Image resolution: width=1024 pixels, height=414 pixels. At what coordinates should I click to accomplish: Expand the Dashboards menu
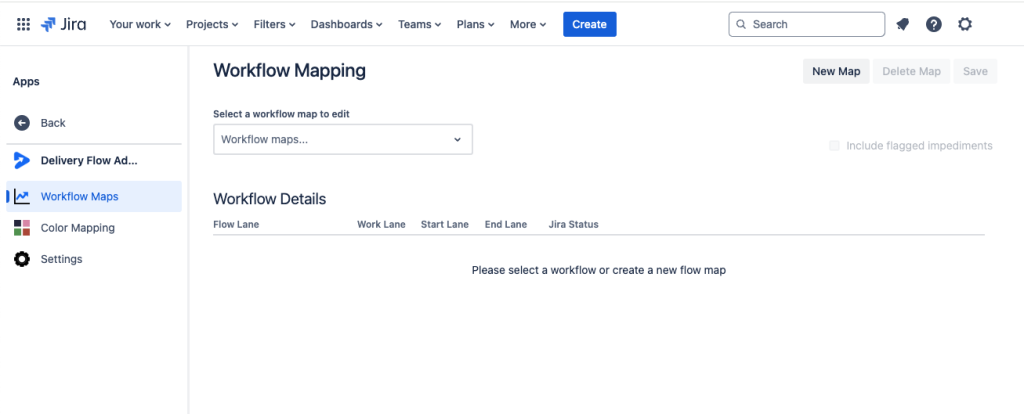pos(346,24)
